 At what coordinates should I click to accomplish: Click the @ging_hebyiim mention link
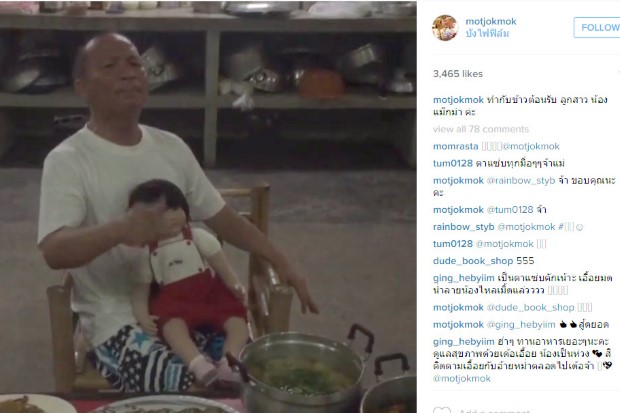521,325
